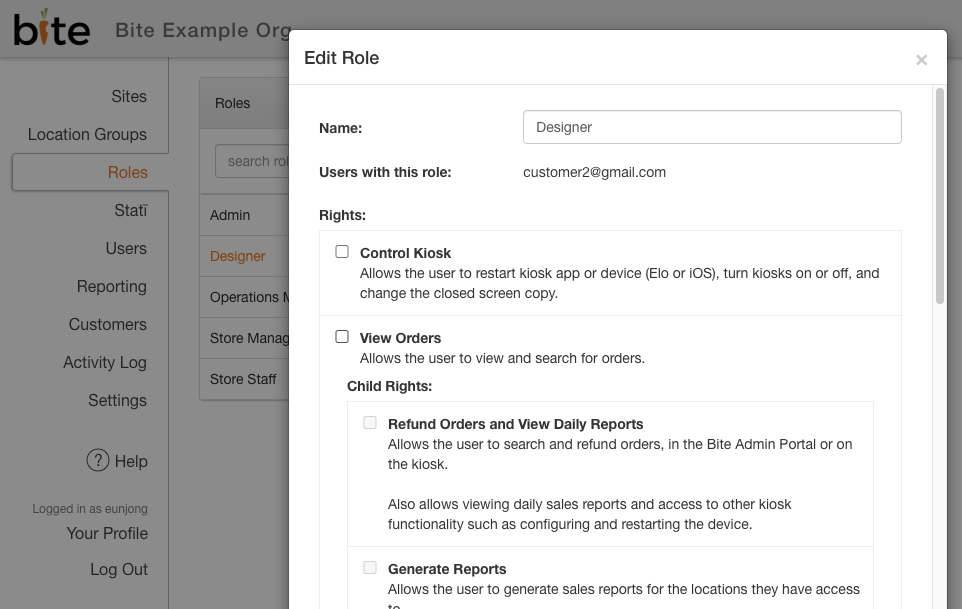Open the Users section
The height and width of the screenshot is (609, 962).
coord(126,248)
